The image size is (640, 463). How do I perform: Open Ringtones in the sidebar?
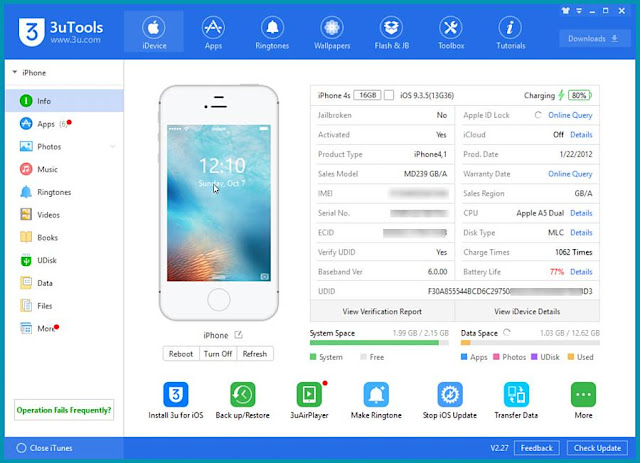[x=64, y=192]
